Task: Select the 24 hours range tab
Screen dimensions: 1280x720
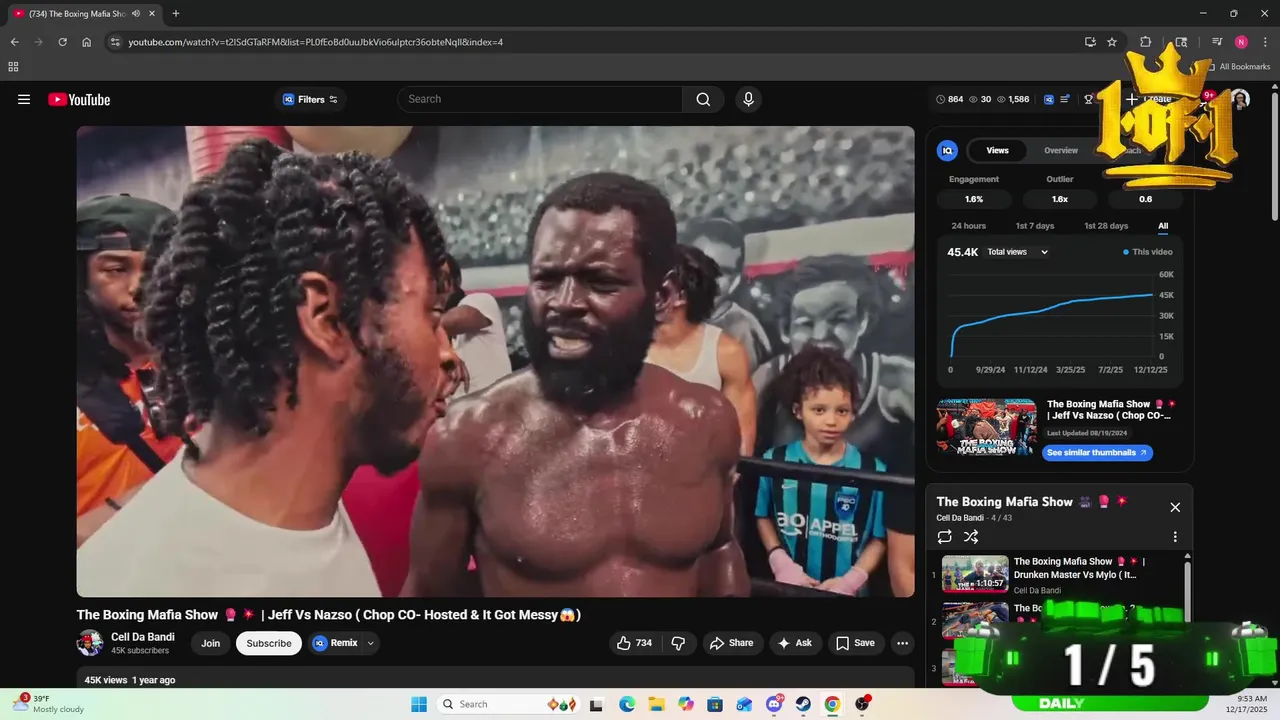Action: pyautogui.click(x=968, y=226)
